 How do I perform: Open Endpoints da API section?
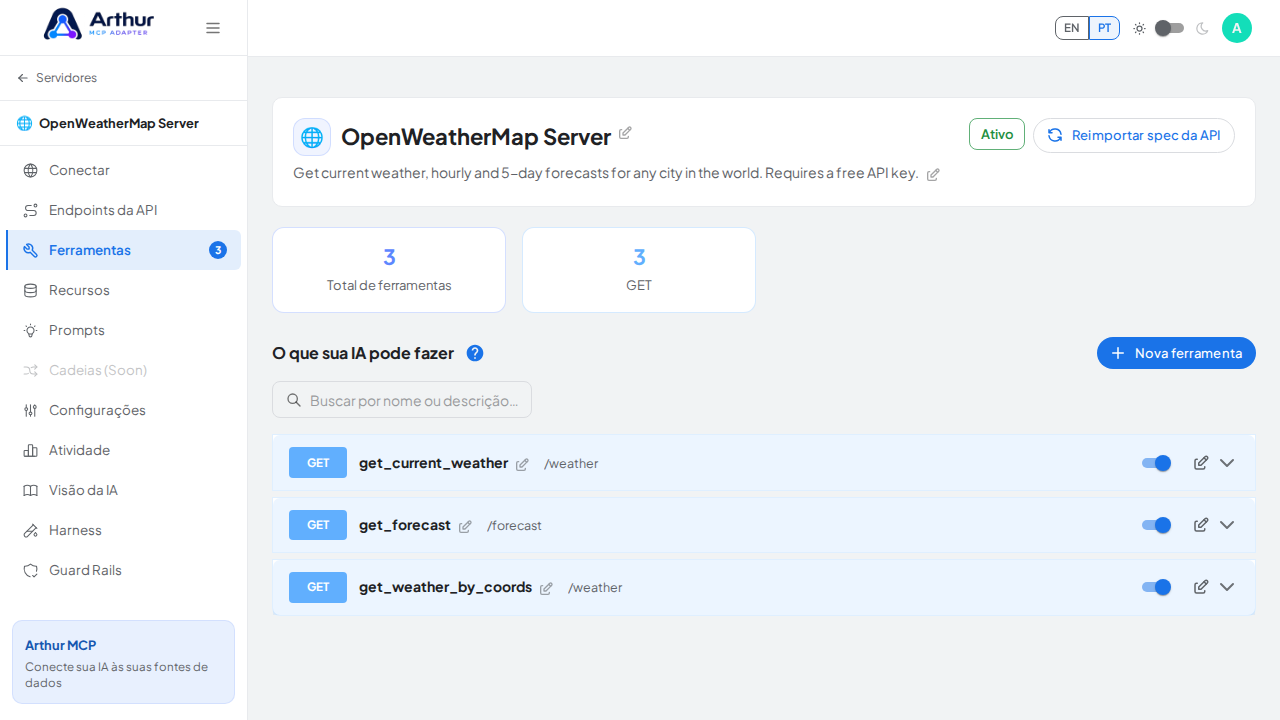123,210
